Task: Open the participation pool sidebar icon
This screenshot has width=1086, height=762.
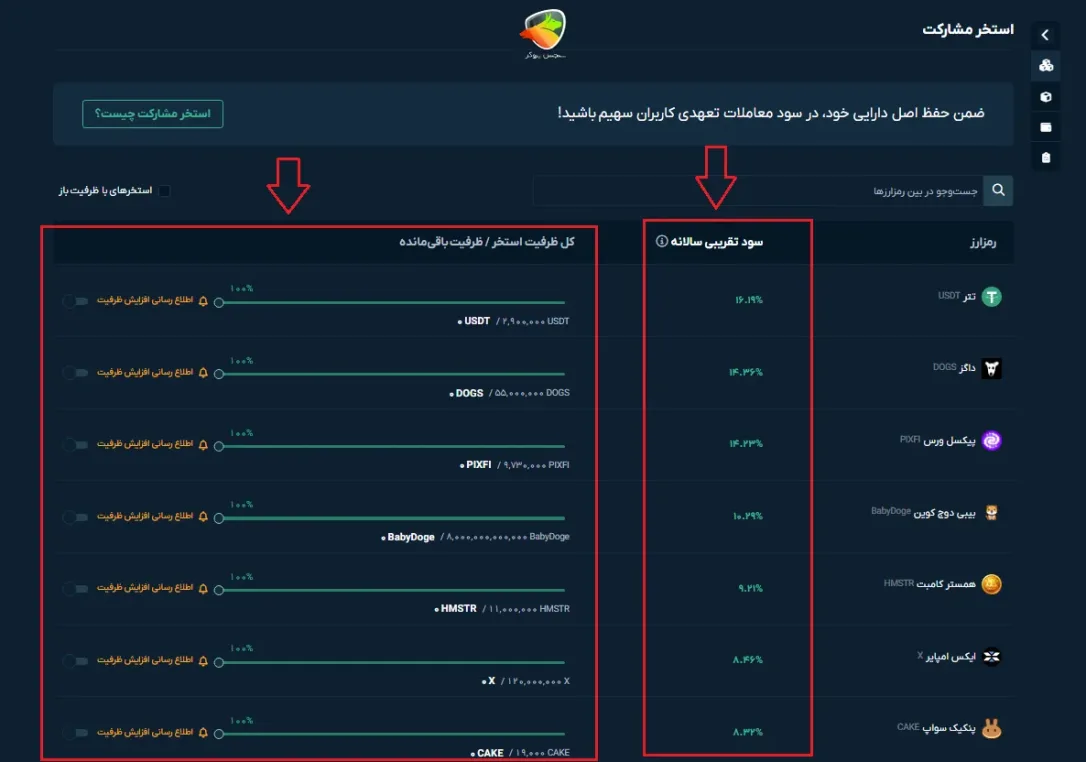Action: coord(1046,66)
